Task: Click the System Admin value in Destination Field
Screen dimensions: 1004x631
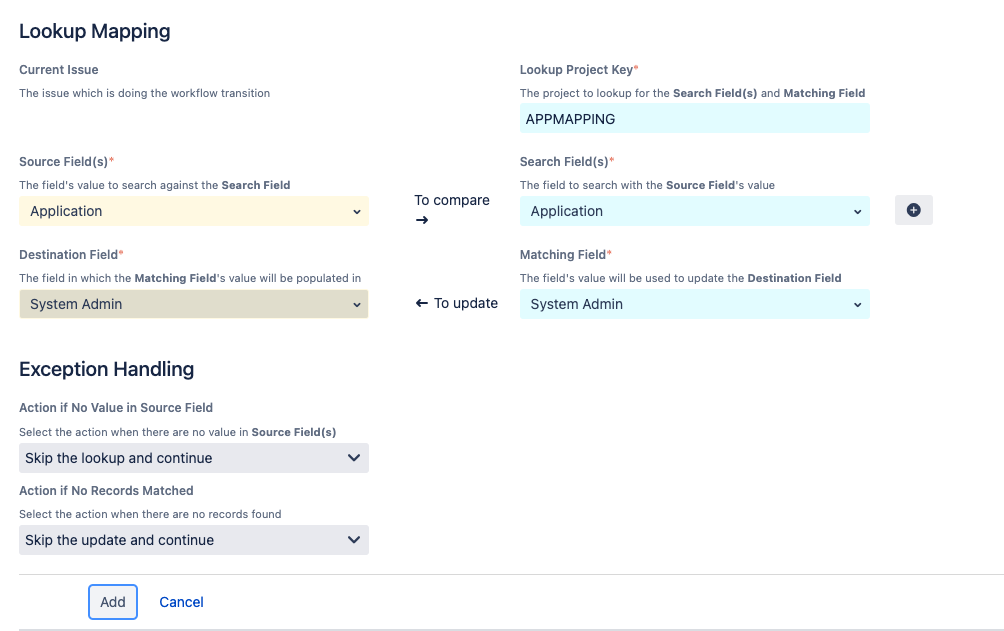Action: coord(77,303)
